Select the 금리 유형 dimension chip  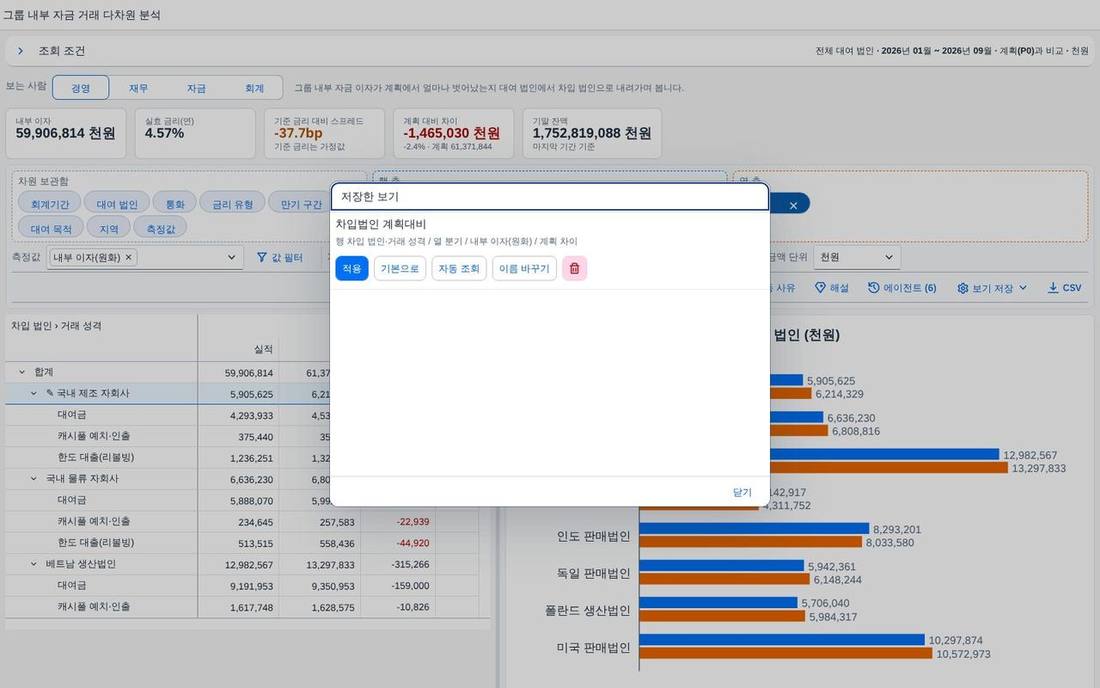pyautogui.click(x=232, y=204)
